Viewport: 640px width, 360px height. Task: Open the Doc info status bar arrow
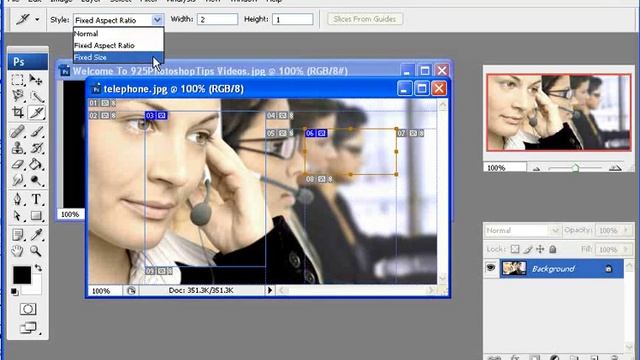click(269, 290)
